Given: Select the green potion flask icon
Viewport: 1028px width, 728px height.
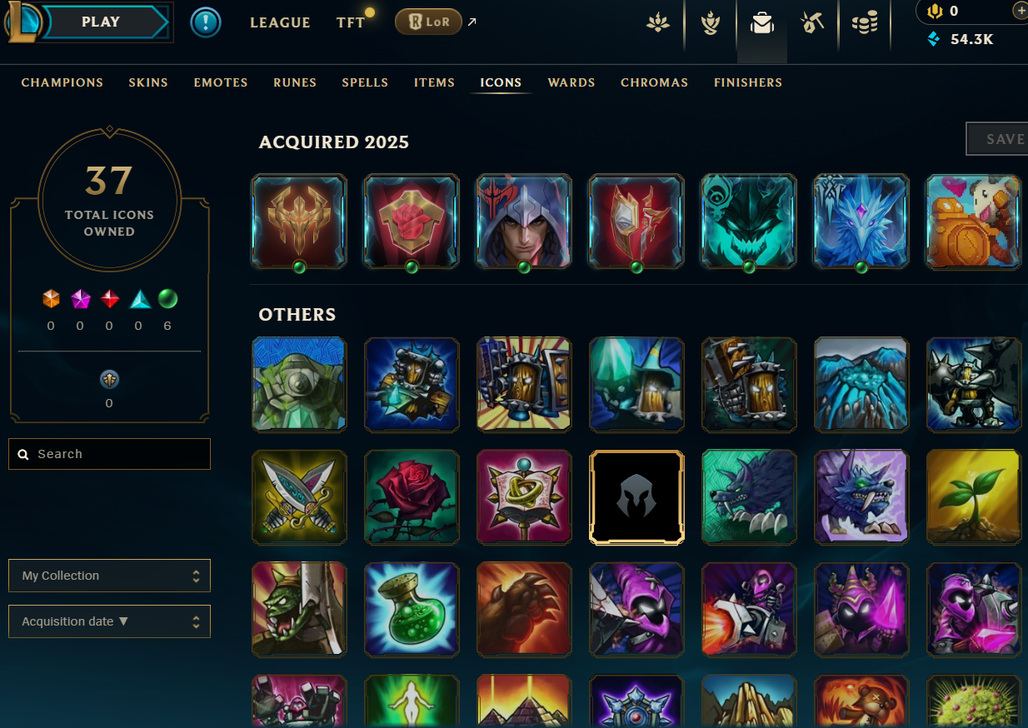Looking at the screenshot, I should (412, 609).
